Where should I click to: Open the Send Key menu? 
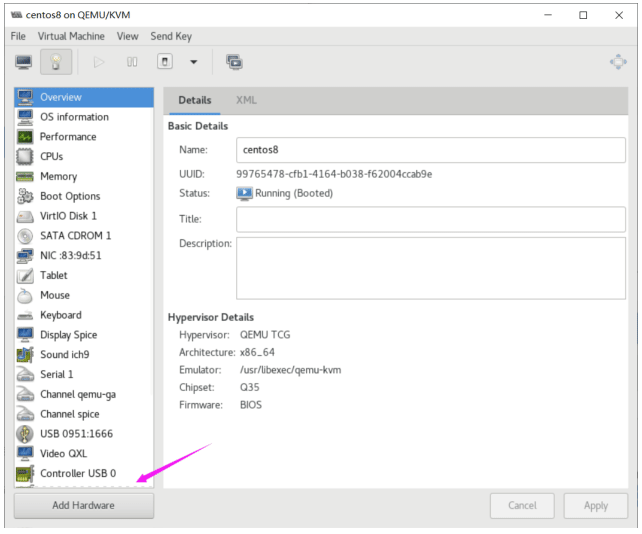point(171,36)
